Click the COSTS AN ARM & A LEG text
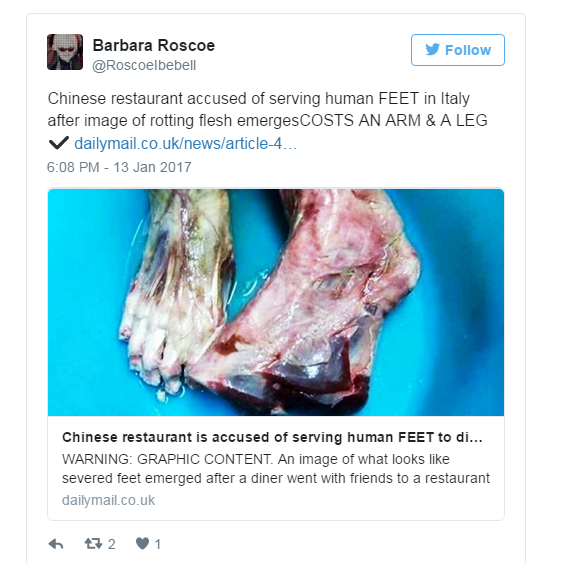571x563 pixels. [x=393, y=121]
